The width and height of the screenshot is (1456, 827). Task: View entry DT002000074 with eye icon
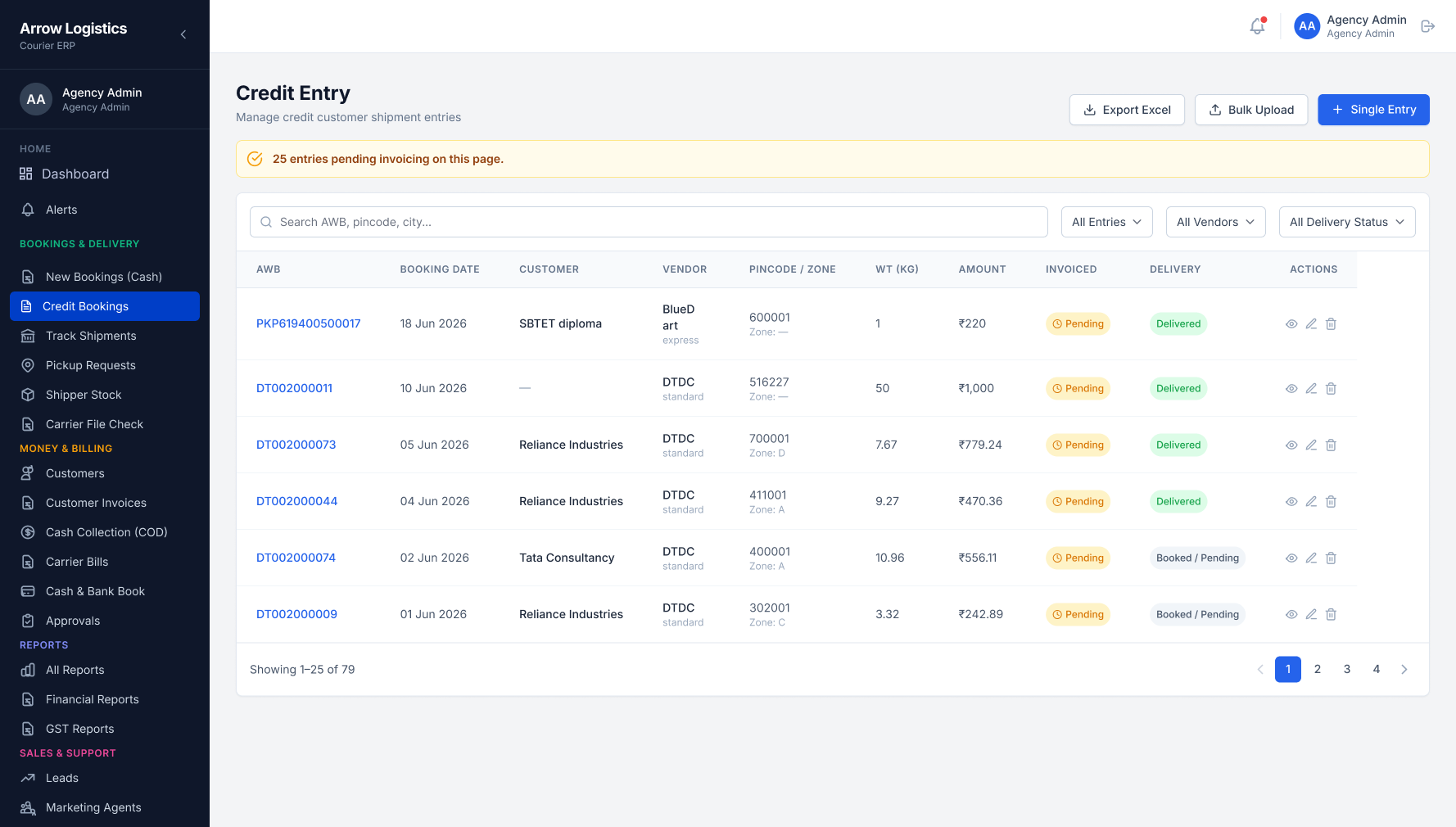tap(1291, 558)
